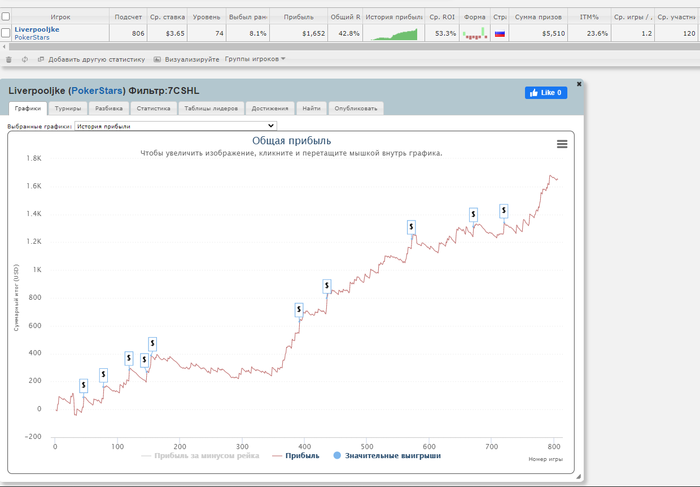
Task: Click the $ win marker near game 78
Action: pyautogui.click(x=103, y=375)
